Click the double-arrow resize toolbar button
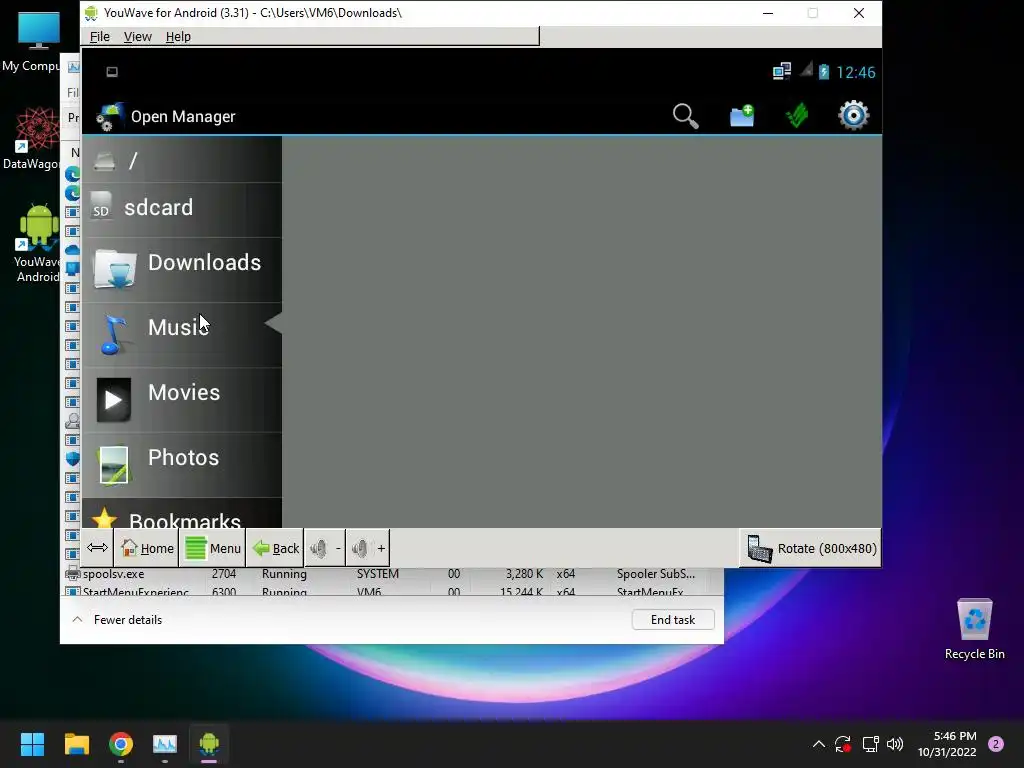 point(97,548)
